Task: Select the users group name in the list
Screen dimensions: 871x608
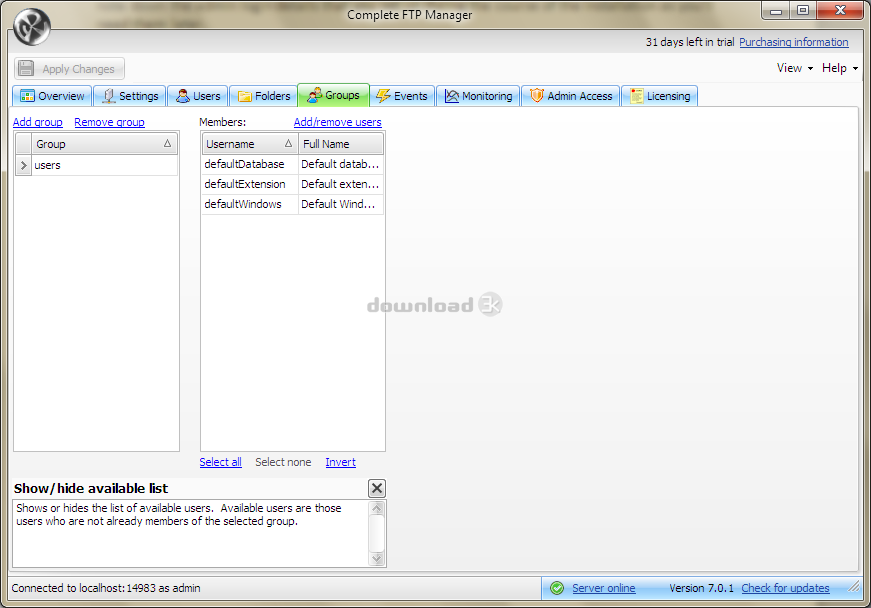Action: (x=47, y=165)
